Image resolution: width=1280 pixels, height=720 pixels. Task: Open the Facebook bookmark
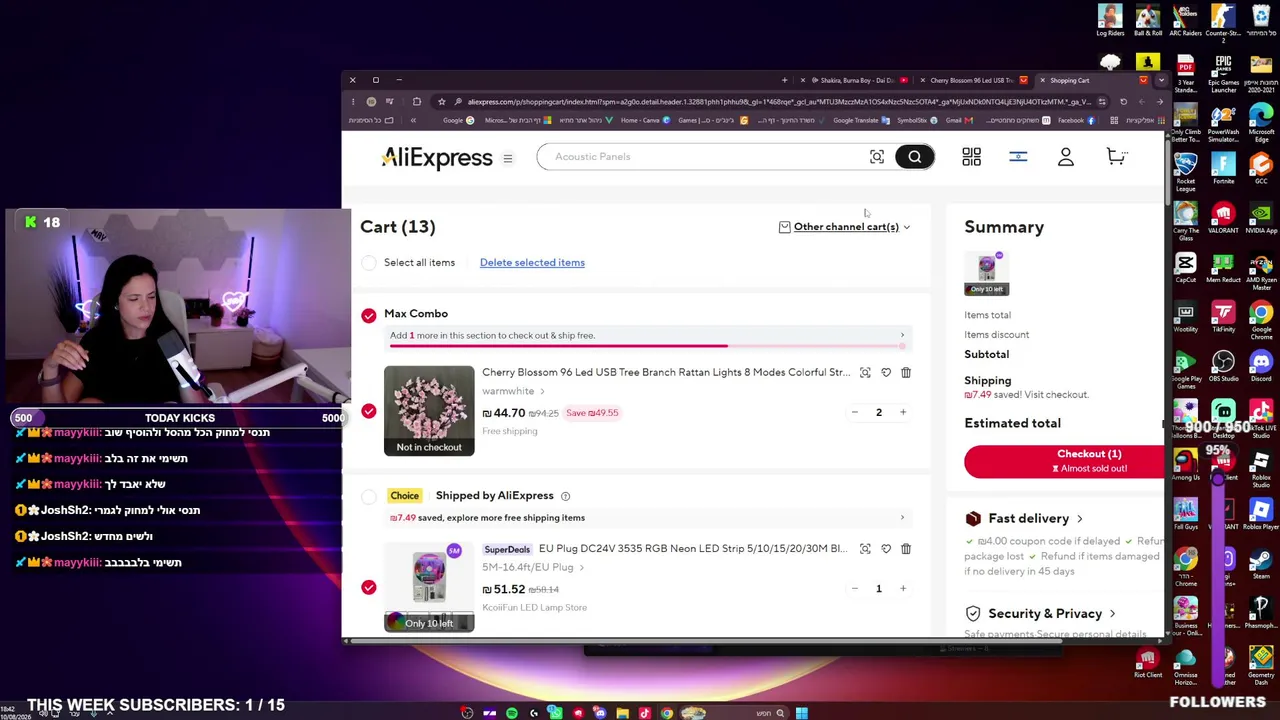pos(1076,120)
